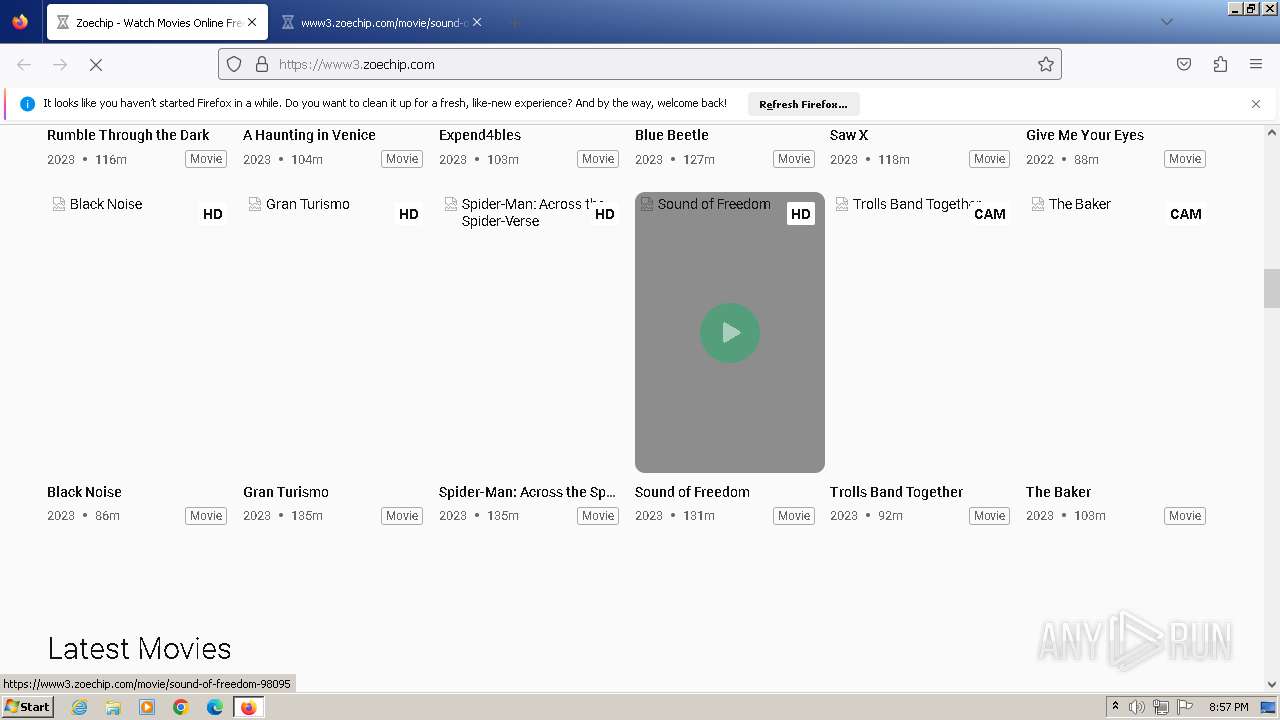
Task: Click the scrollbar up arrow
Action: (1272, 132)
